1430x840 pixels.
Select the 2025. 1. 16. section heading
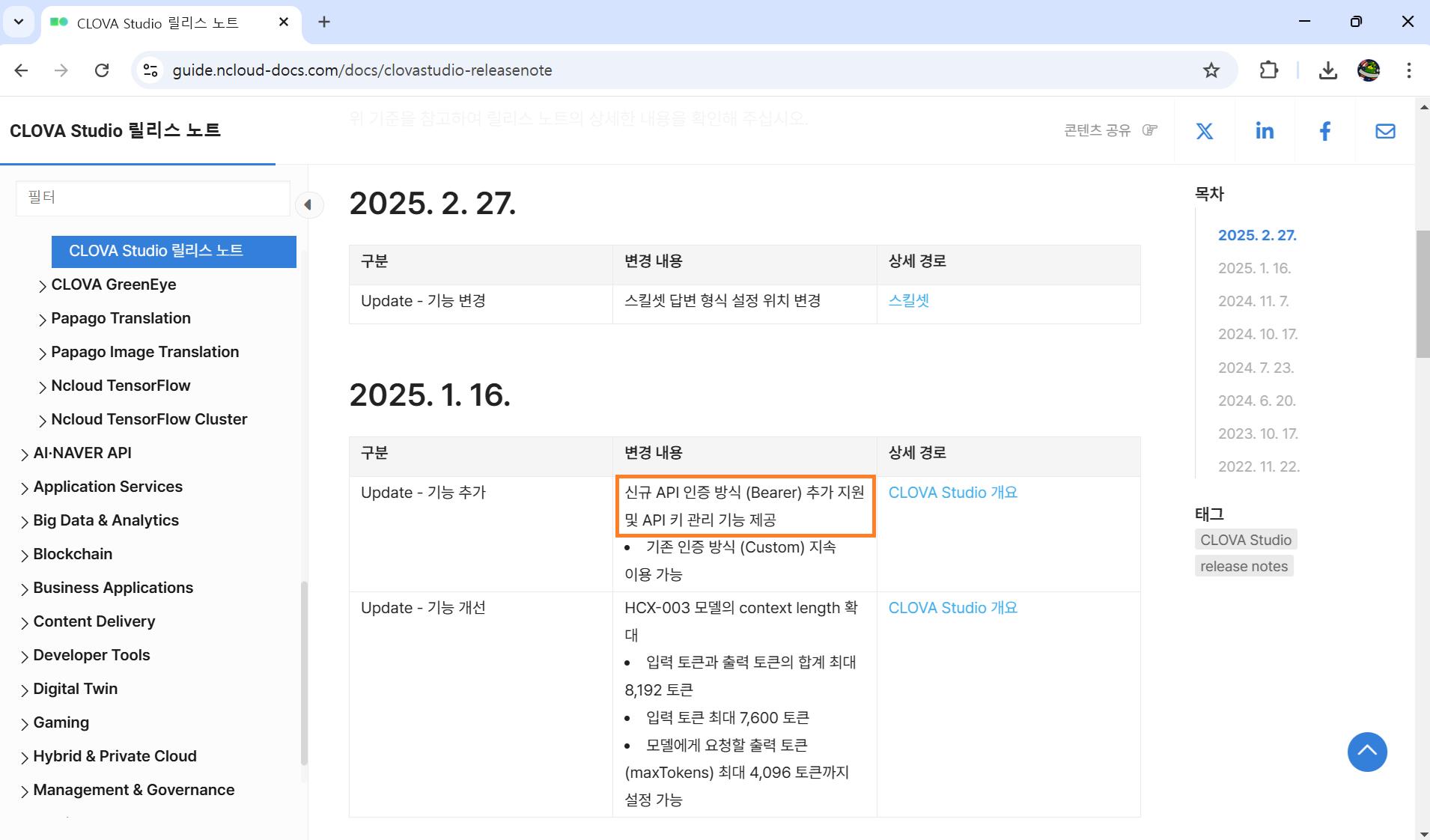pos(430,395)
